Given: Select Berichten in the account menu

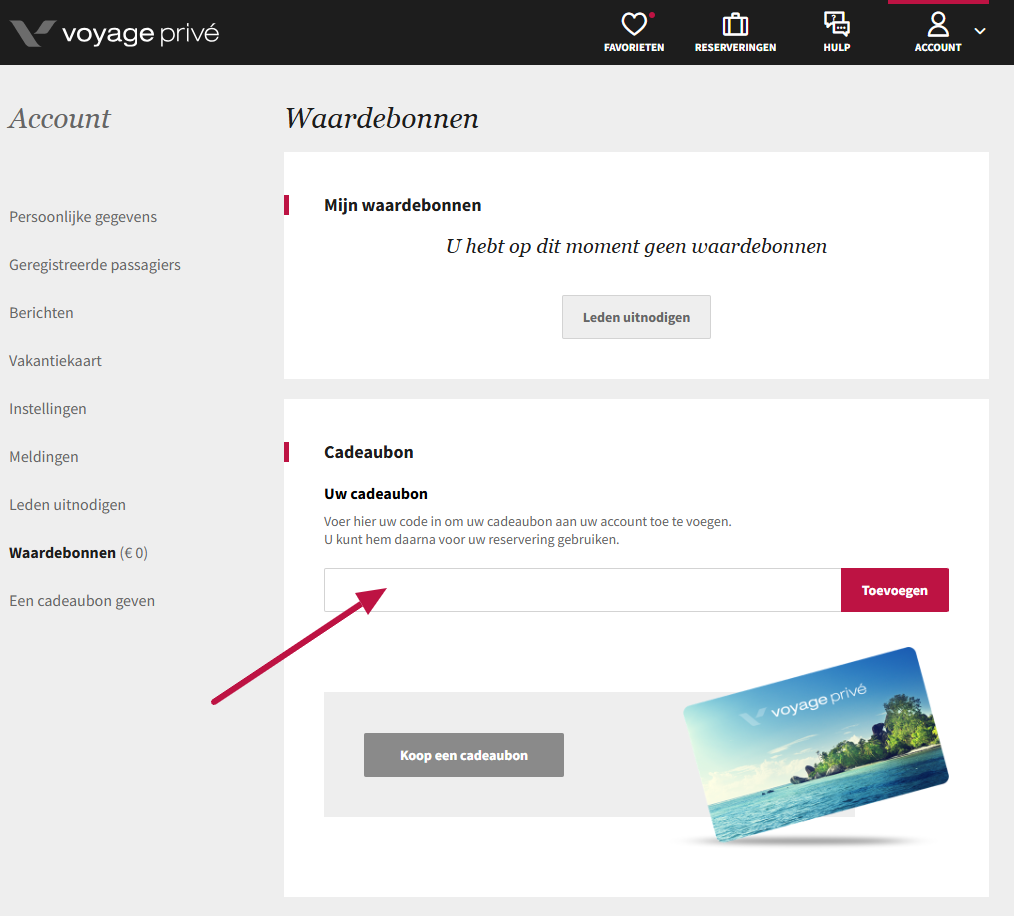Looking at the screenshot, I should [41, 313].
